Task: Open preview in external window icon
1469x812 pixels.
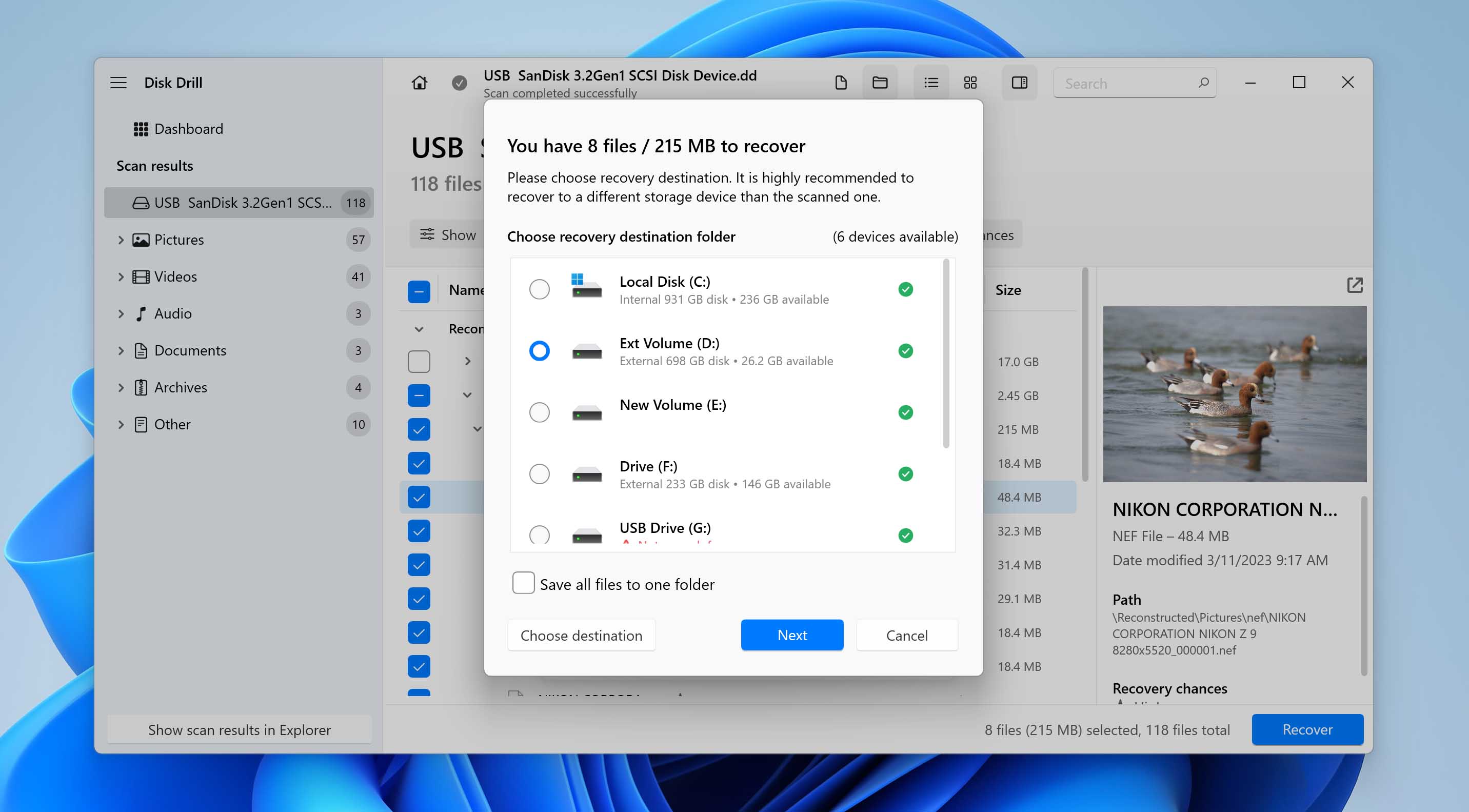Action: [1355, 285]
